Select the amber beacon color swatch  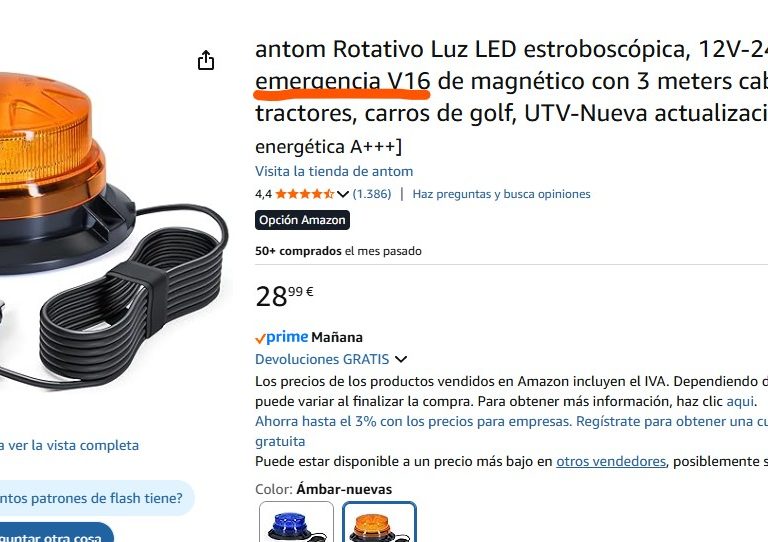(379, 522)
